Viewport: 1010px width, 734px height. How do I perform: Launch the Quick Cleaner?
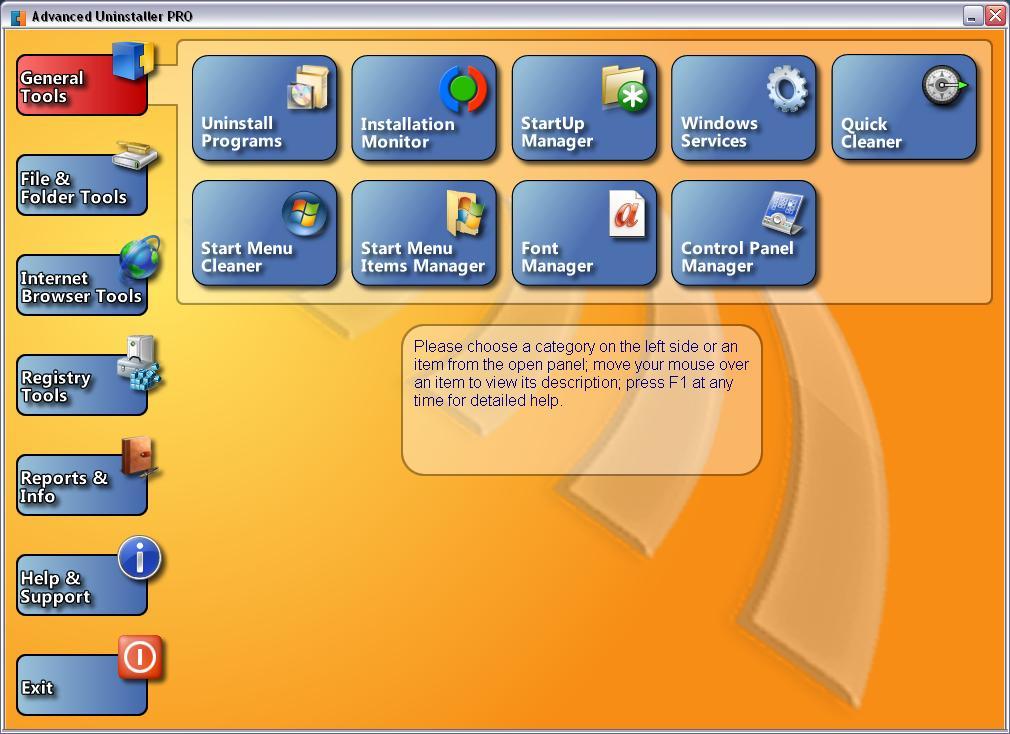coord(903,108)
